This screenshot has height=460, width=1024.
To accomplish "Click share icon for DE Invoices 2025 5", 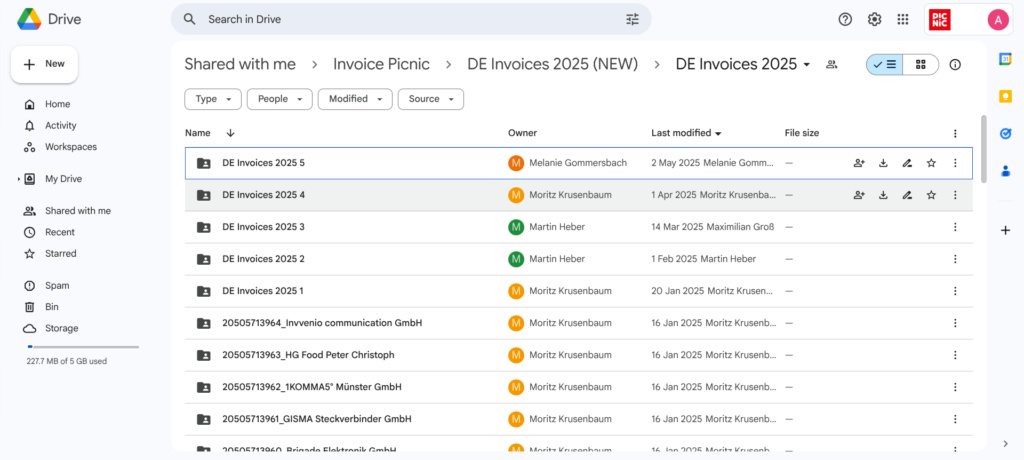I will [859, 163].
